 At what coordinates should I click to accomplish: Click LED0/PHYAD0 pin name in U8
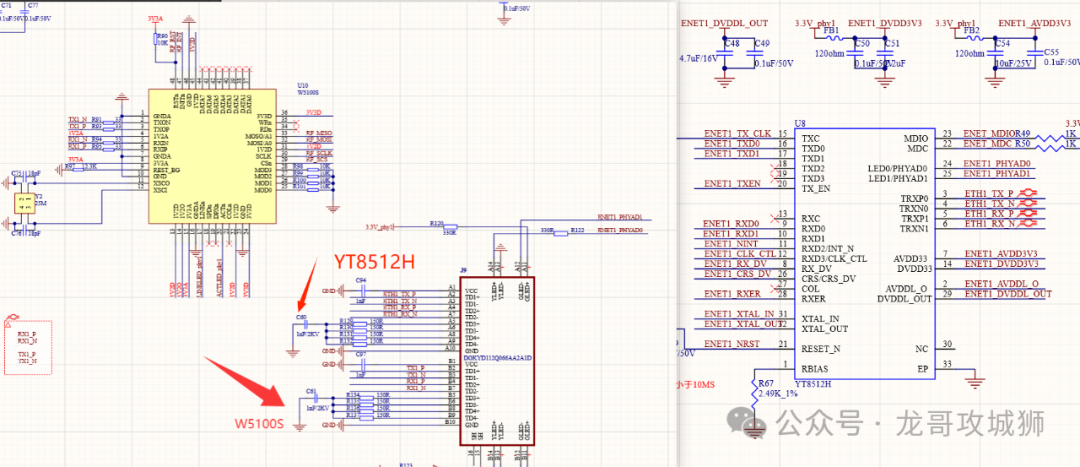(898, 167)
